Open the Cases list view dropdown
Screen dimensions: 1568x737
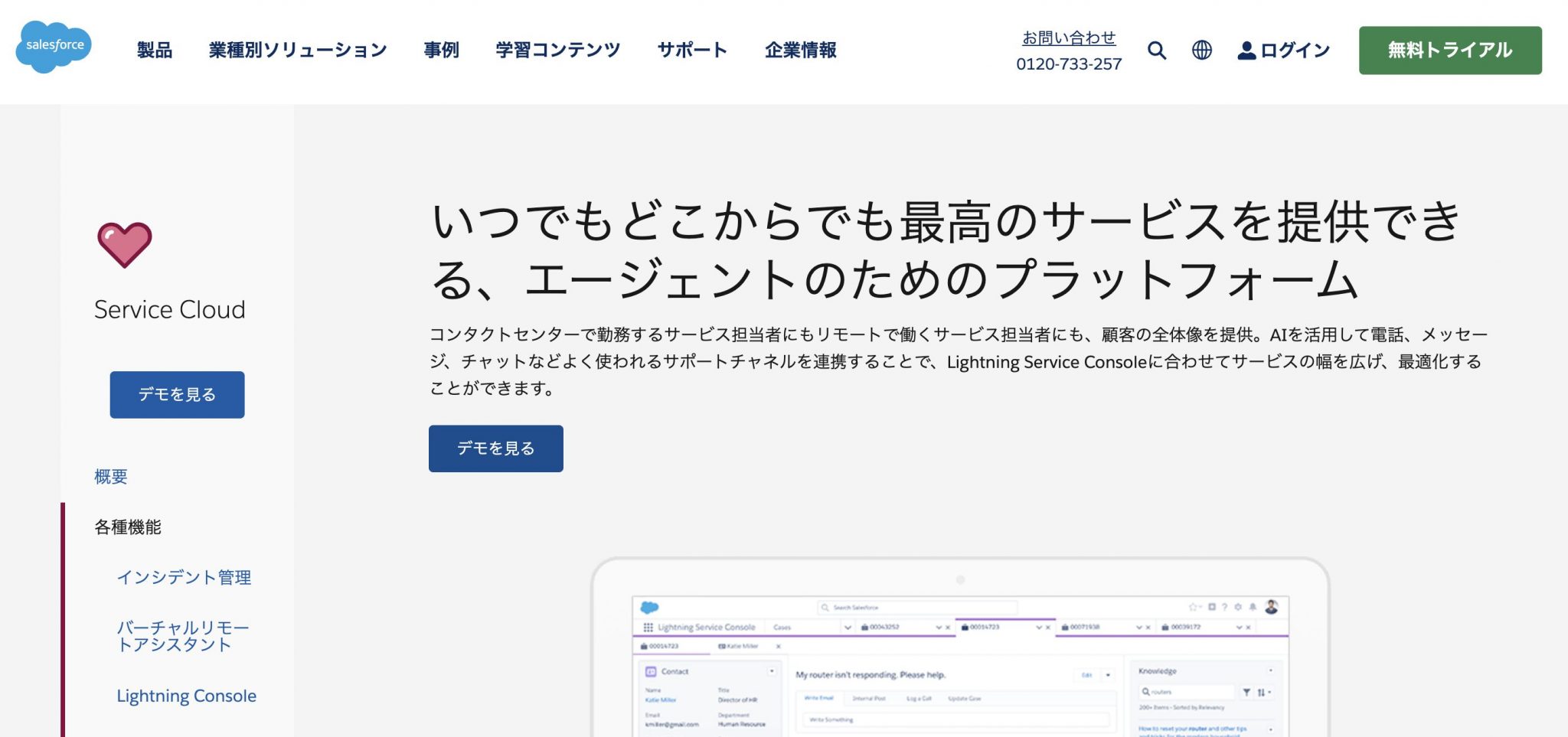848,628
